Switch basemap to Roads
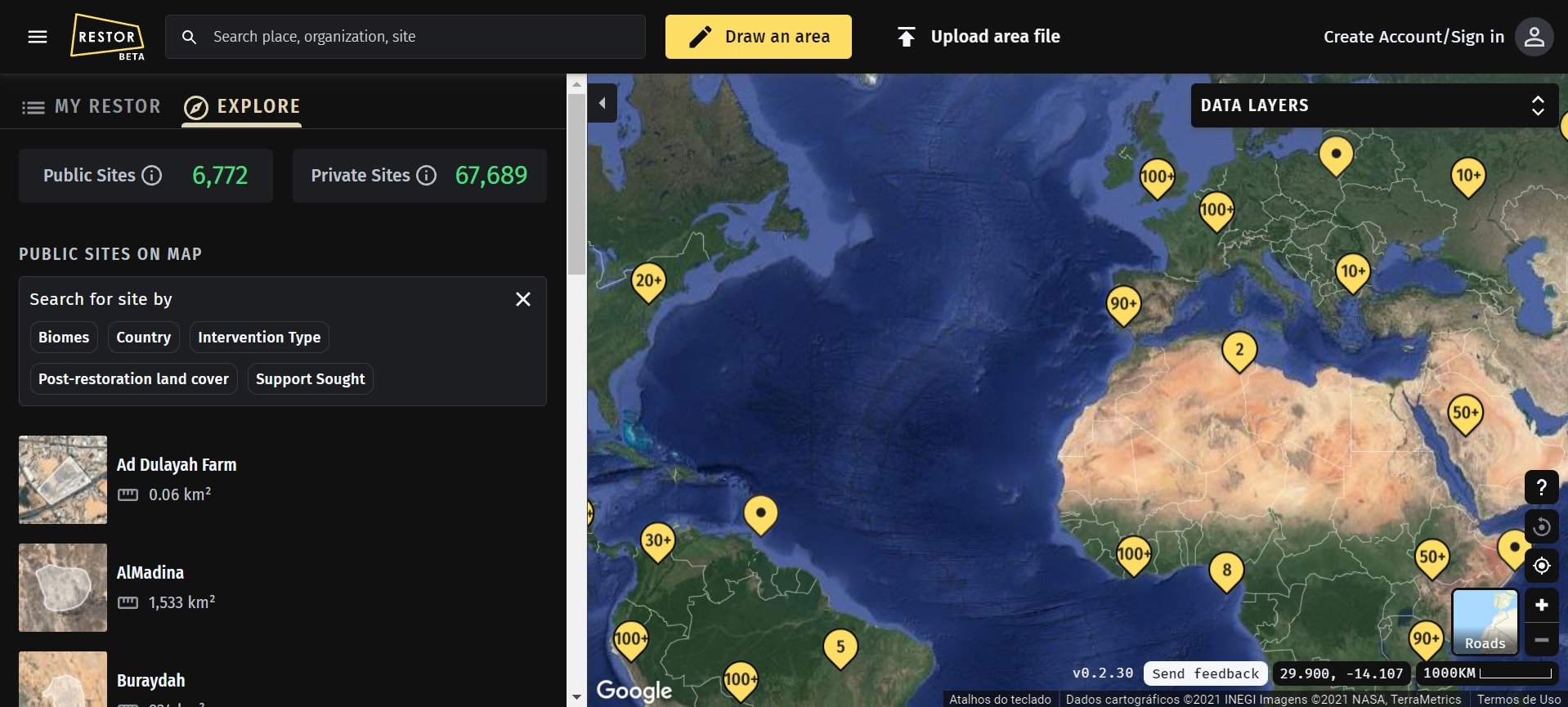Image resolution: width=1568 pixels, height=707 pixels. (x=1485, y=622)
